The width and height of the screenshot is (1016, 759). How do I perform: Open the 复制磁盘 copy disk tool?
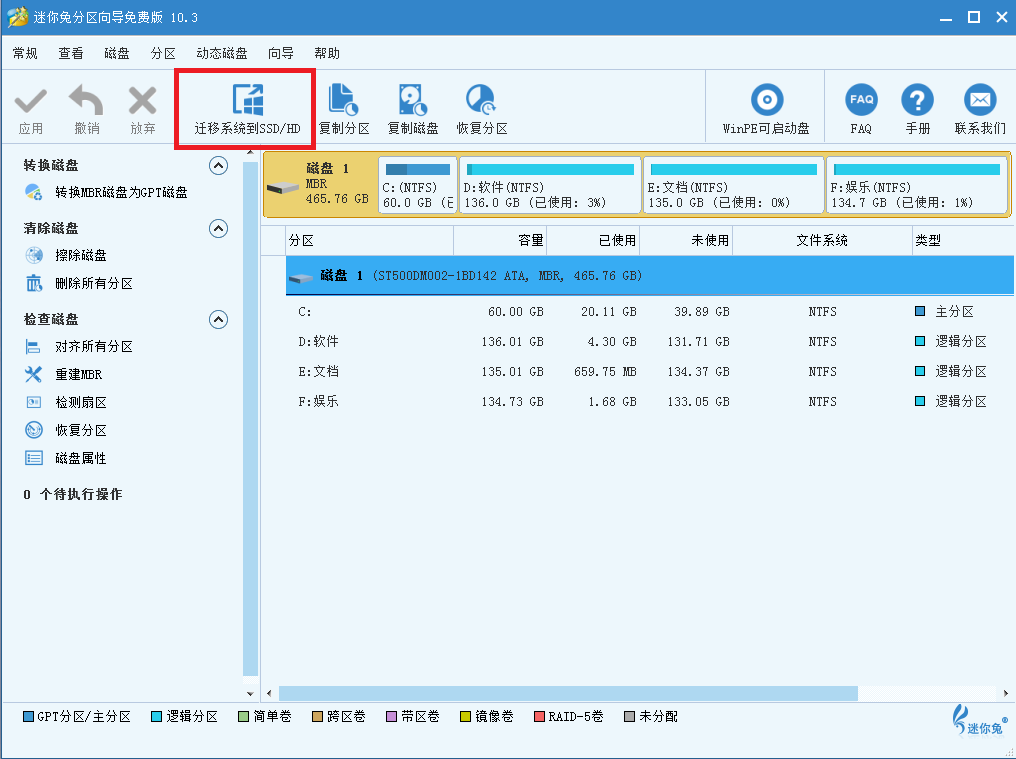413,109
